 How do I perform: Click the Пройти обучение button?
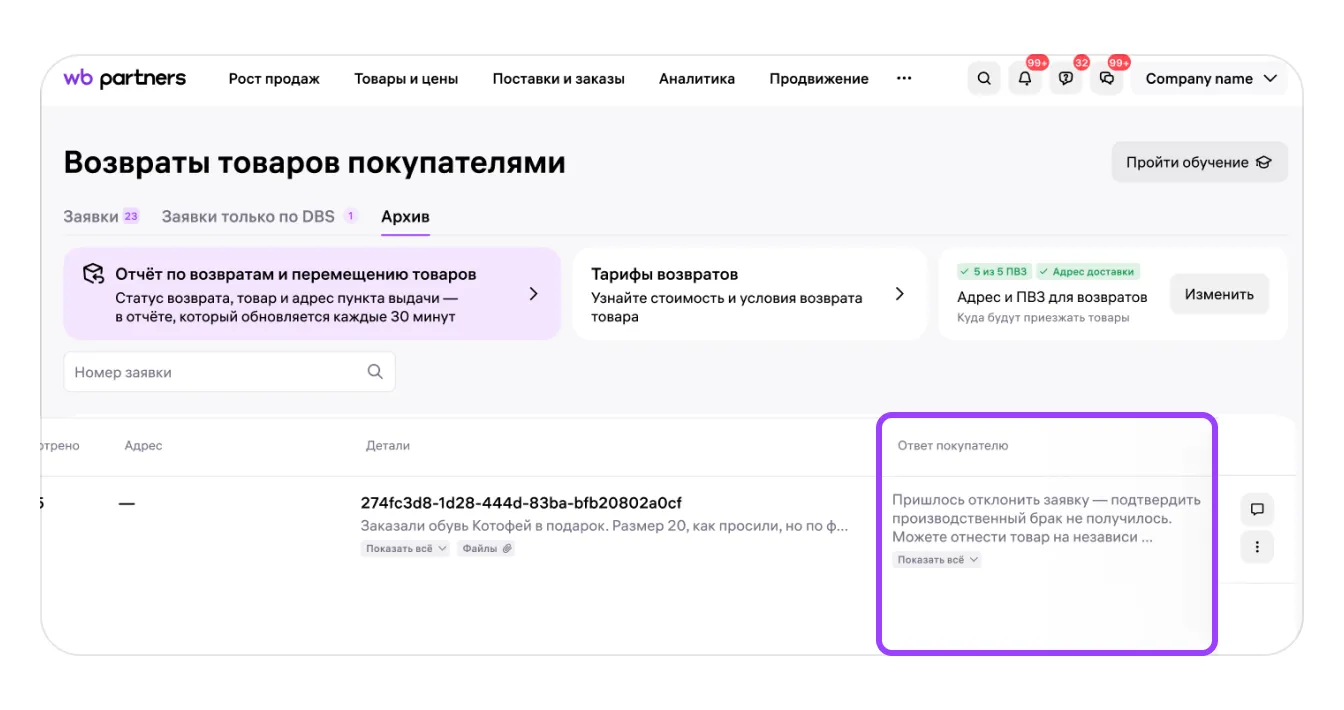tap(1198, 162)
